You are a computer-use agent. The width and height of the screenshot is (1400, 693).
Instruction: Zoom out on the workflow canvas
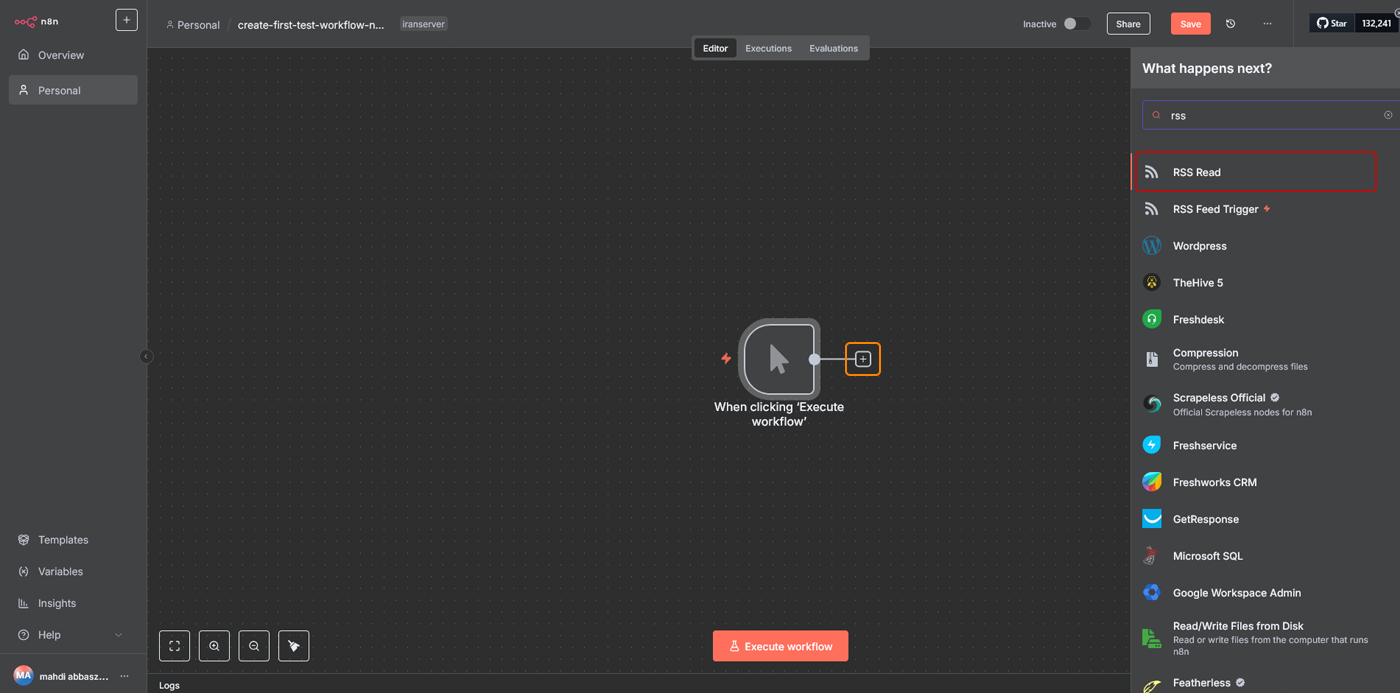254,646
